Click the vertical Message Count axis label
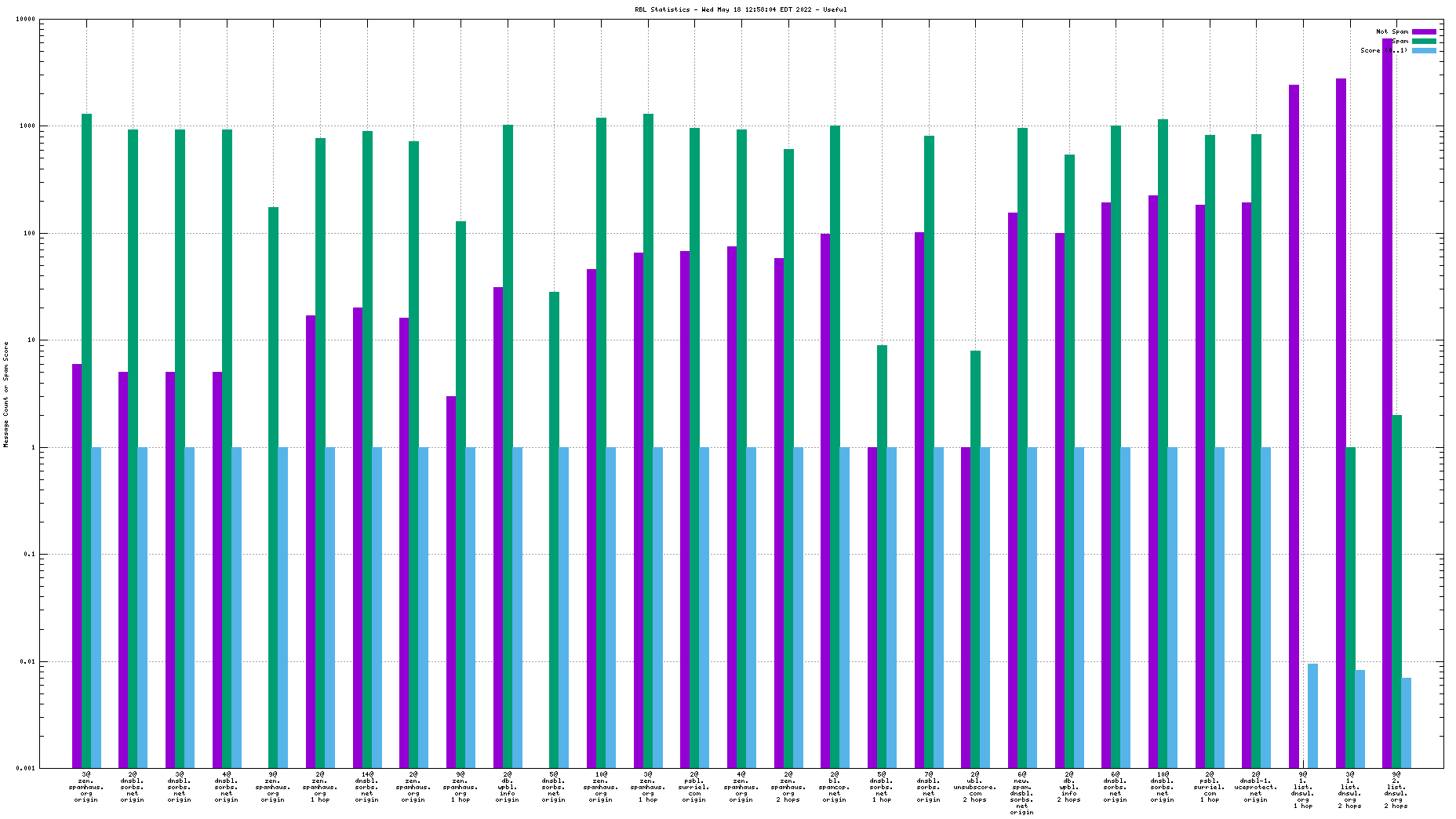This screenshot has width=1456, height=819. tap(5, 395)
